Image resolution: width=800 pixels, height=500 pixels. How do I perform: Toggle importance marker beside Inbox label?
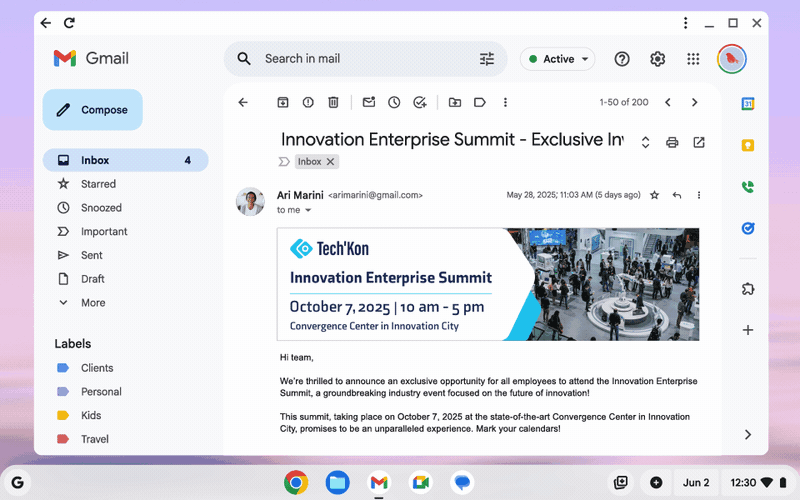point(283,162)
